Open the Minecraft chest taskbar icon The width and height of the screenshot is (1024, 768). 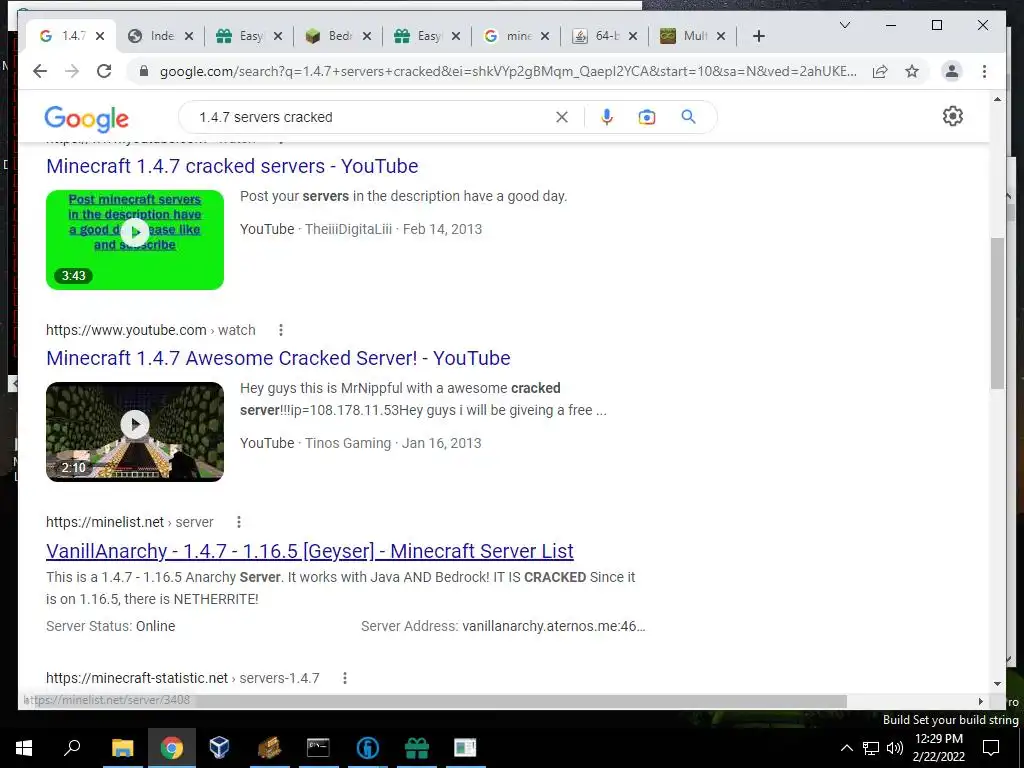point(269,748)
